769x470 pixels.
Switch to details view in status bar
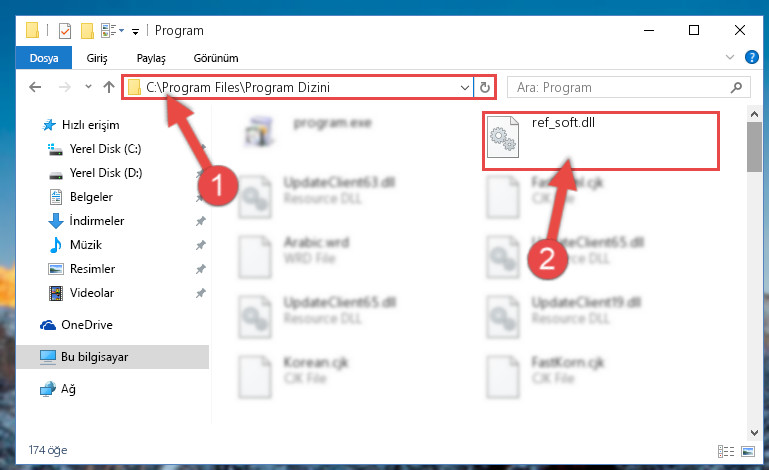coord(725,451)
